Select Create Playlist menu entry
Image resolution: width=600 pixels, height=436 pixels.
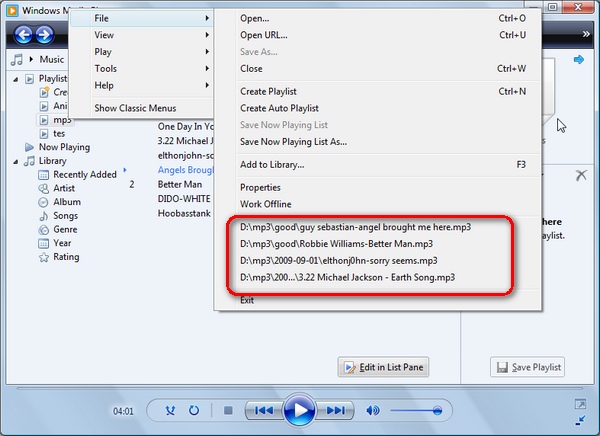tap(378, 91)
